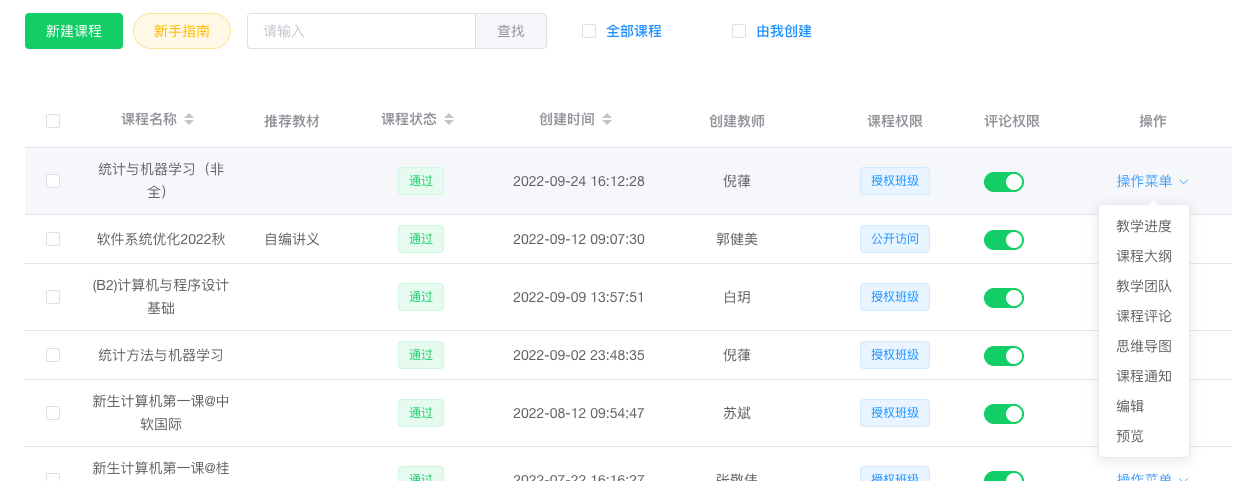Disable comment switch for 软件系统优化2022秋

pyautogui.click(x=1003, y=239)
